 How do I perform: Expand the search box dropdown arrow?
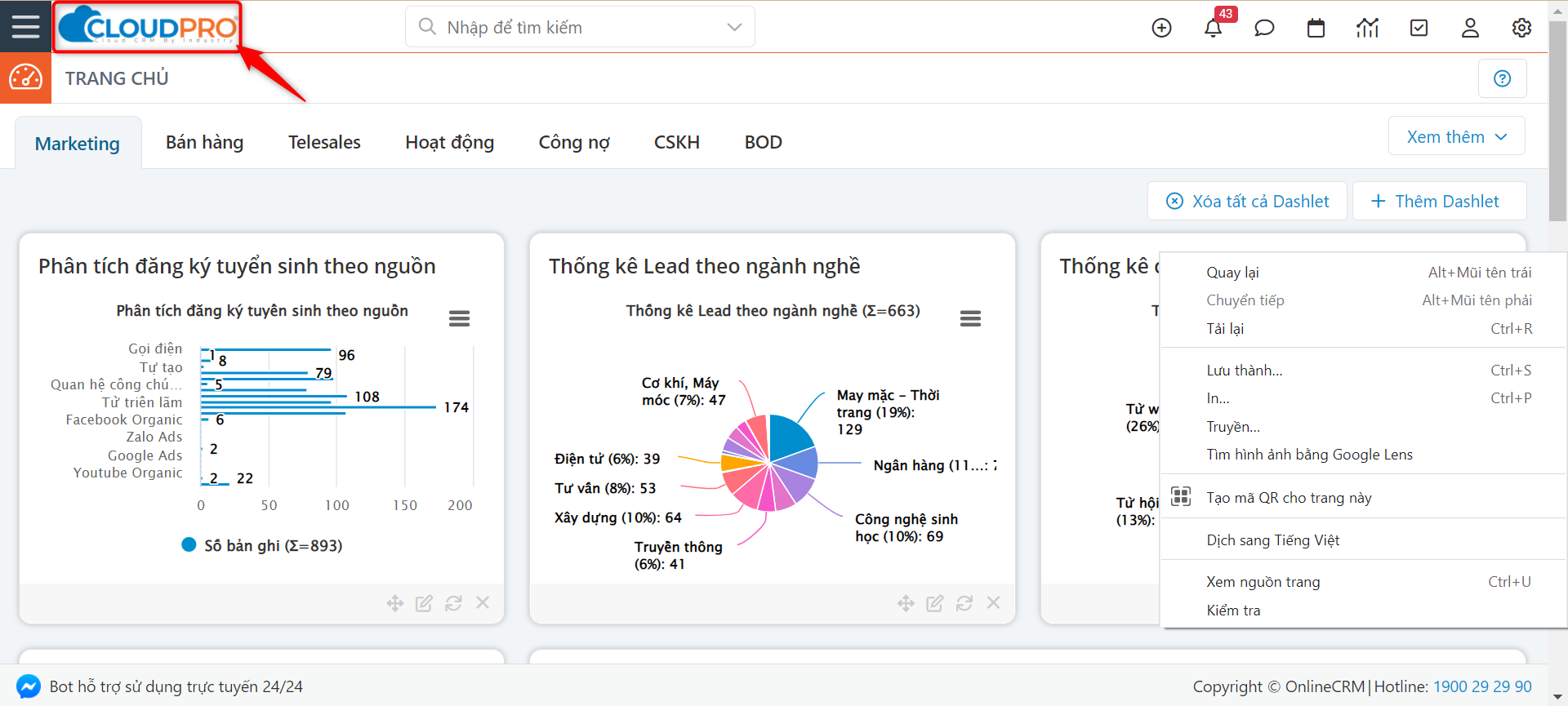[x=734, y=27]
